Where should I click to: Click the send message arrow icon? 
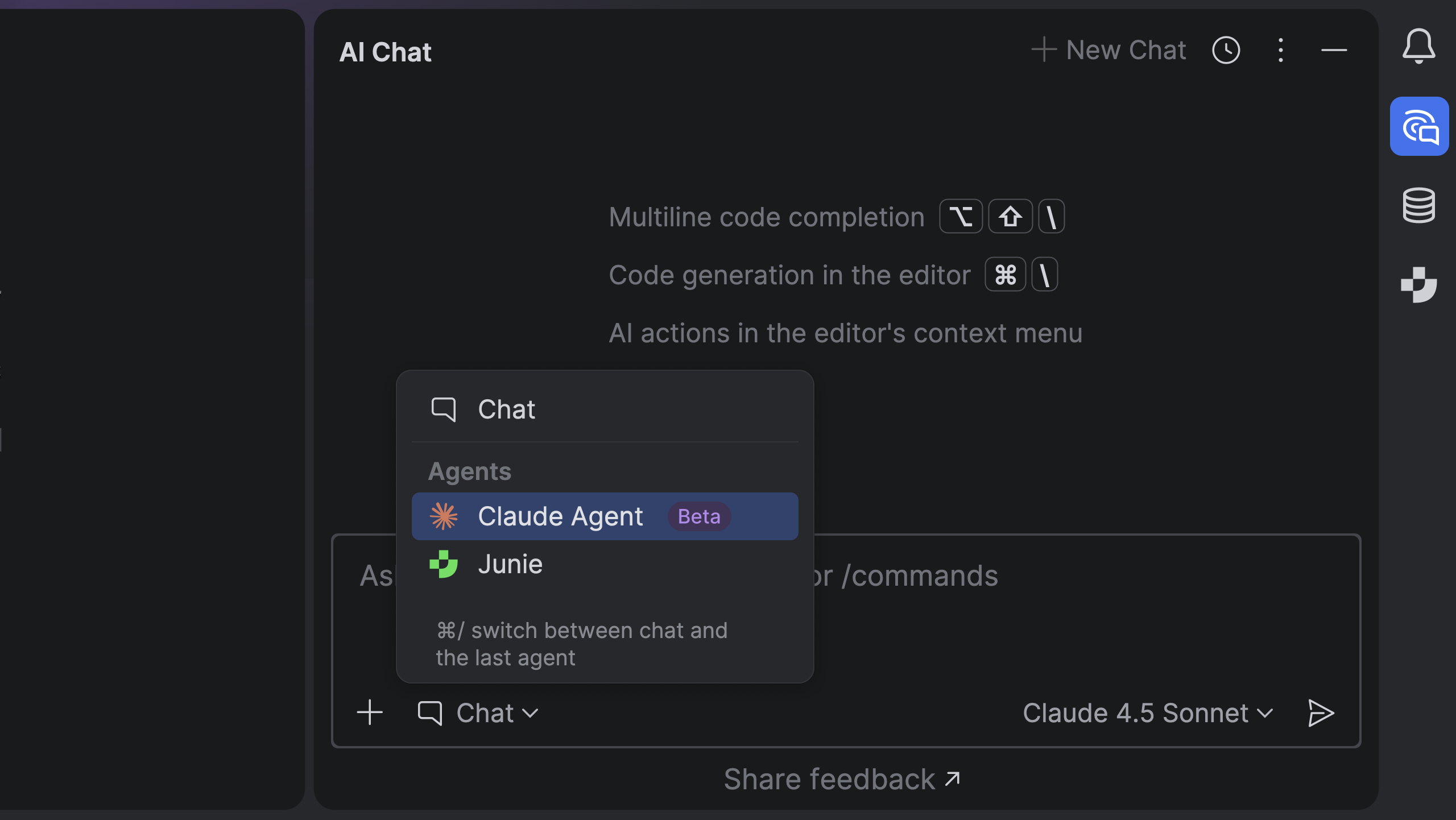coord(1321,713)
